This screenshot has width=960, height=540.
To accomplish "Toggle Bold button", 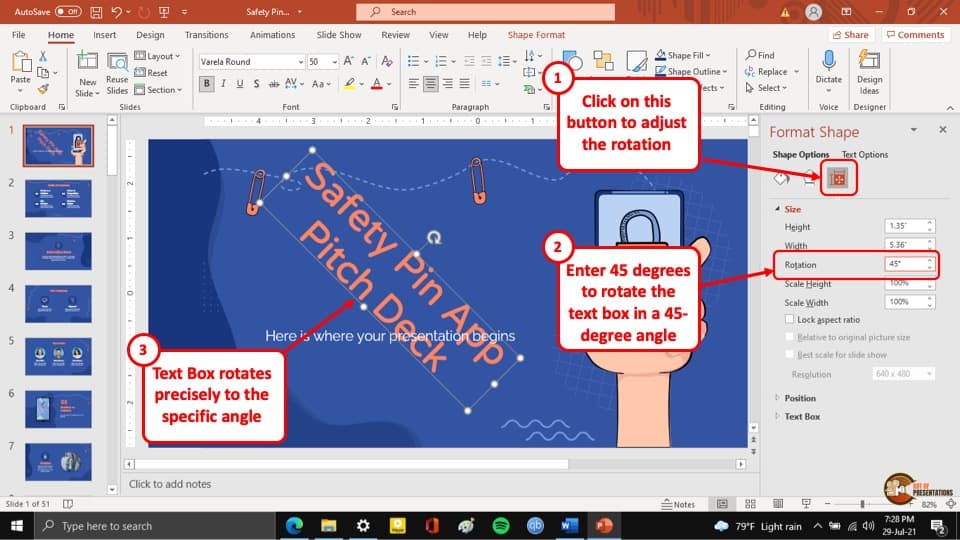I will pyautogui.click(x=206, y=84).
